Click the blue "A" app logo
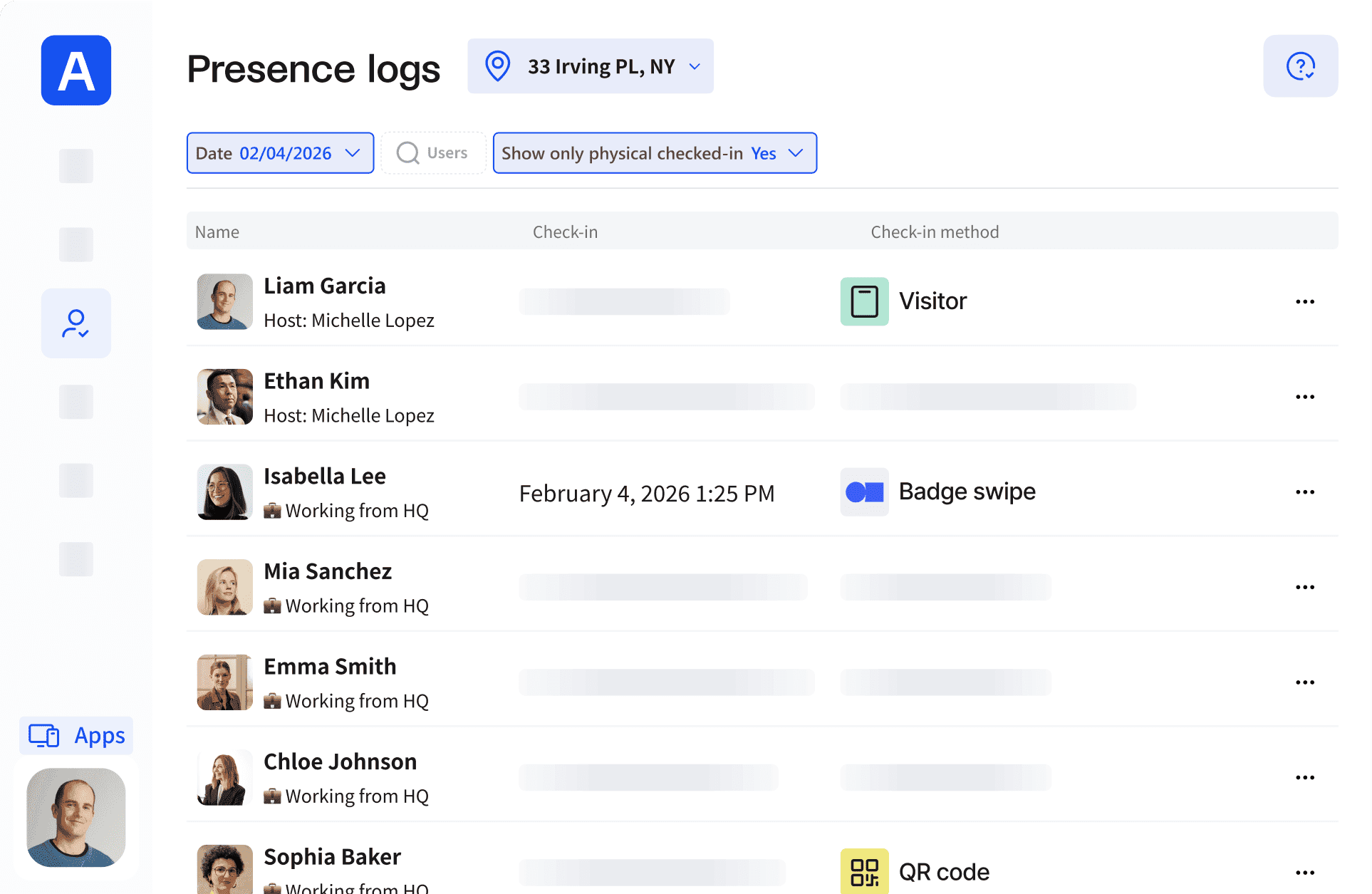This screenshot has height=894, width=1372. pyautogui.click(x=76, y=71)
